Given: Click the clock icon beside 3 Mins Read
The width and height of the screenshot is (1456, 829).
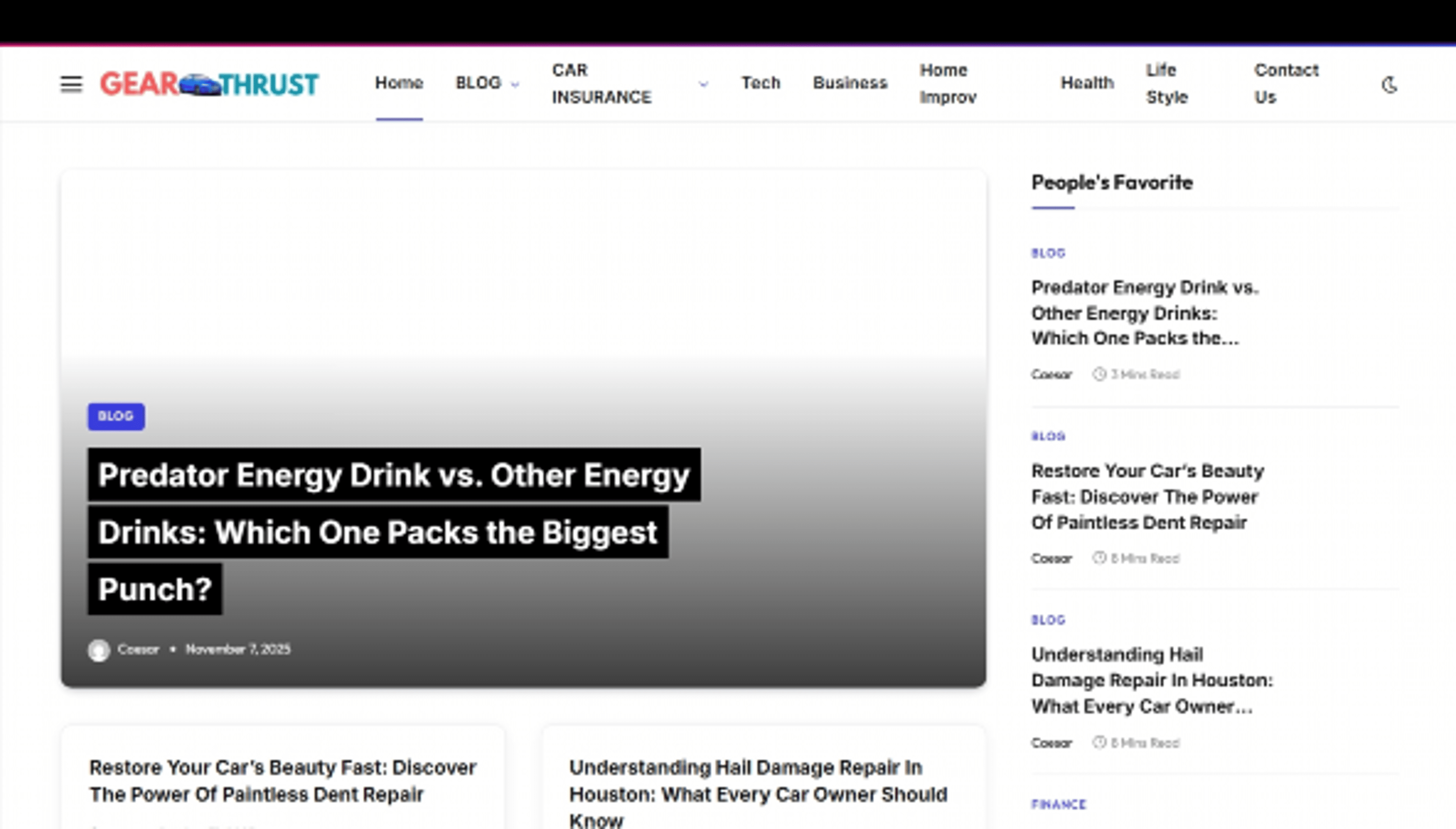Looking at the screenshot, I should [1098, 374].
